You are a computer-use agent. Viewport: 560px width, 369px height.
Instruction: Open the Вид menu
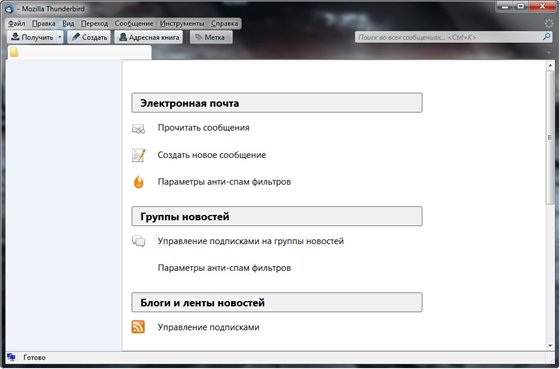(68, 24)
